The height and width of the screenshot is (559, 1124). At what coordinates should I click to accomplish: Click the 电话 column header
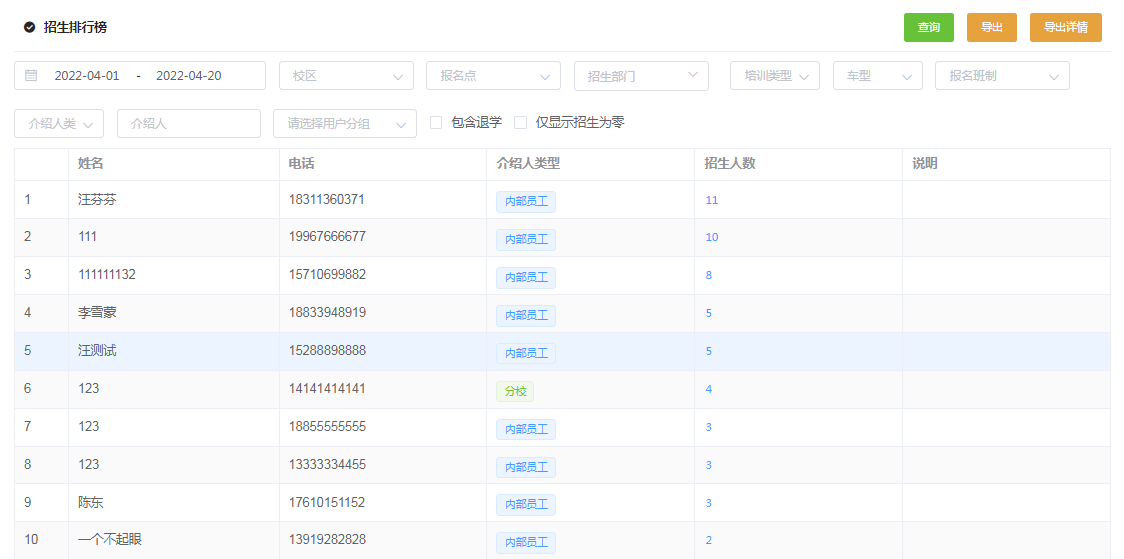301,163
